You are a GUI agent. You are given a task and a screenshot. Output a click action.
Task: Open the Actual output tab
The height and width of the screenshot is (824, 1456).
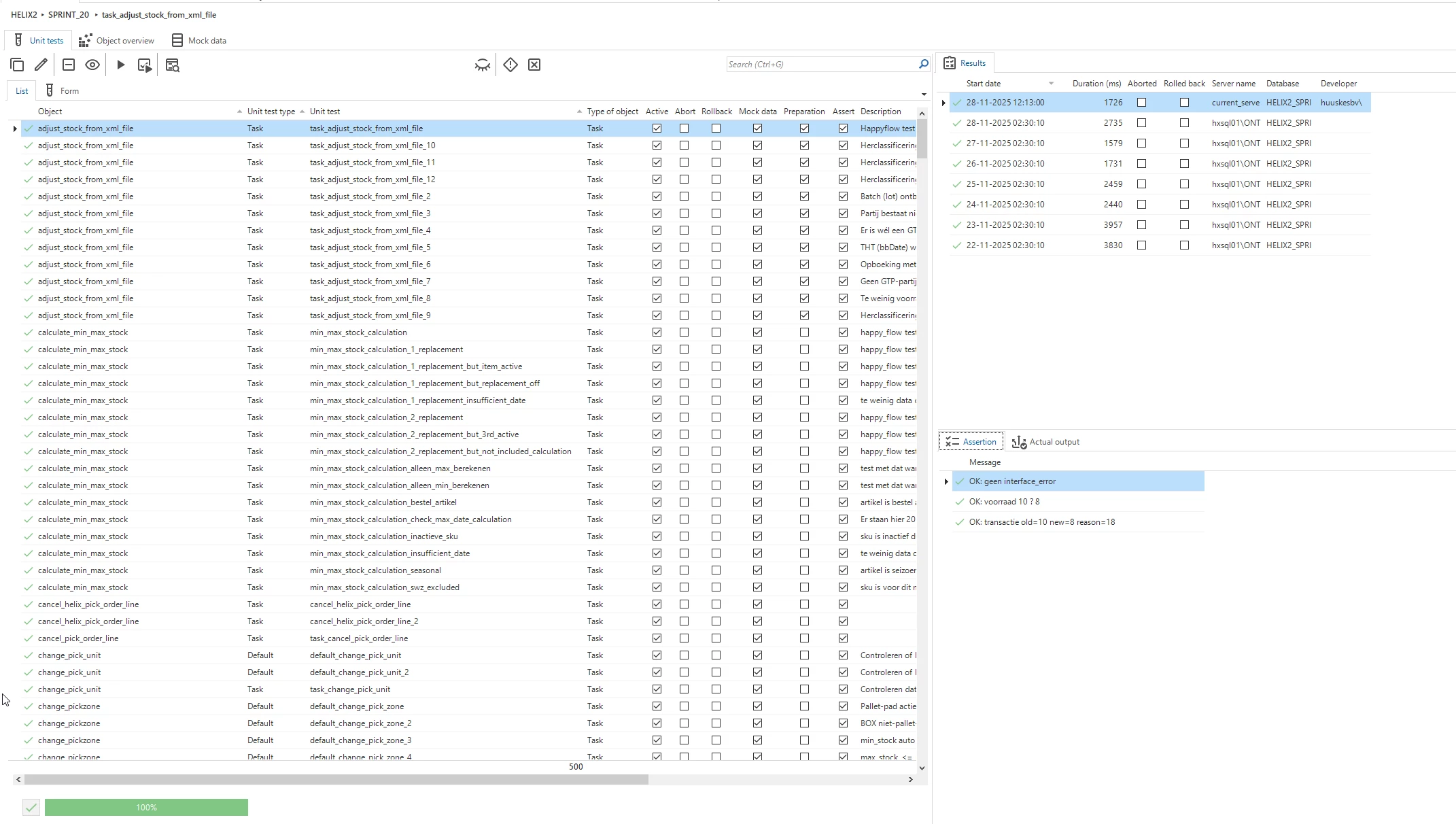(x=1045, y=442)
